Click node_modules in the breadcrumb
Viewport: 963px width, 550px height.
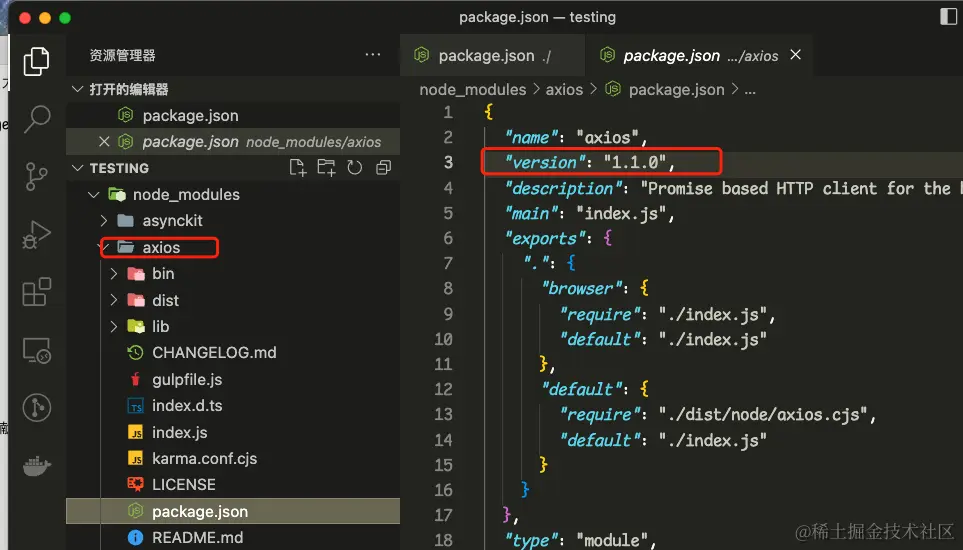472,90
